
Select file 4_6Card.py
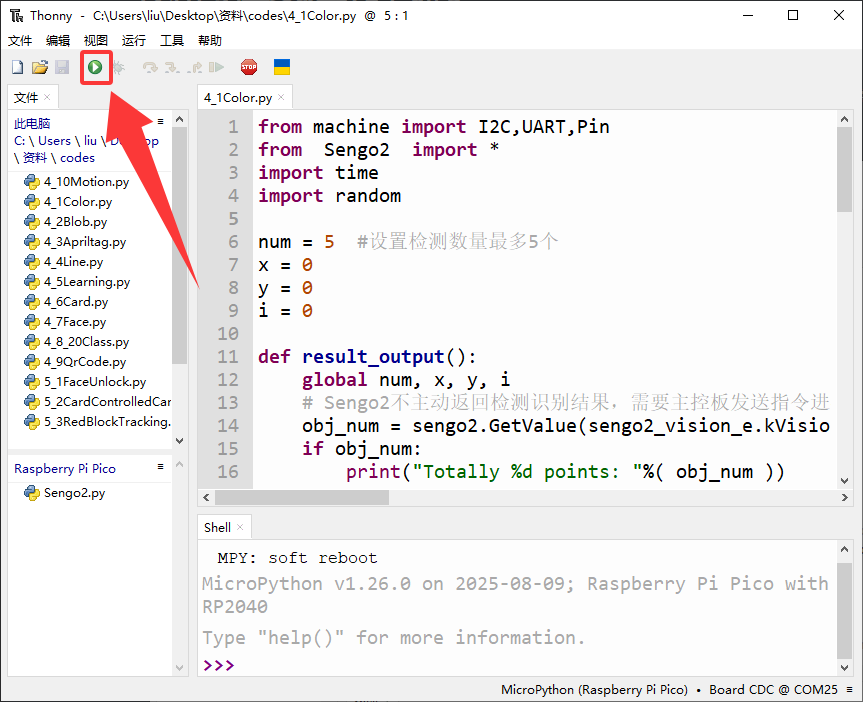pos(67,302)
